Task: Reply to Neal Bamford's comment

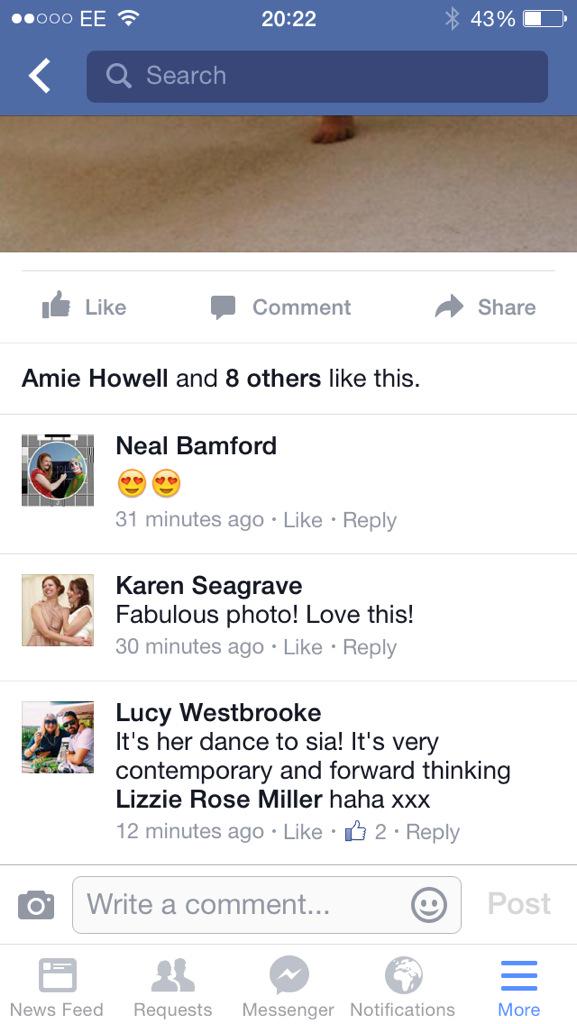Action: 369,520
